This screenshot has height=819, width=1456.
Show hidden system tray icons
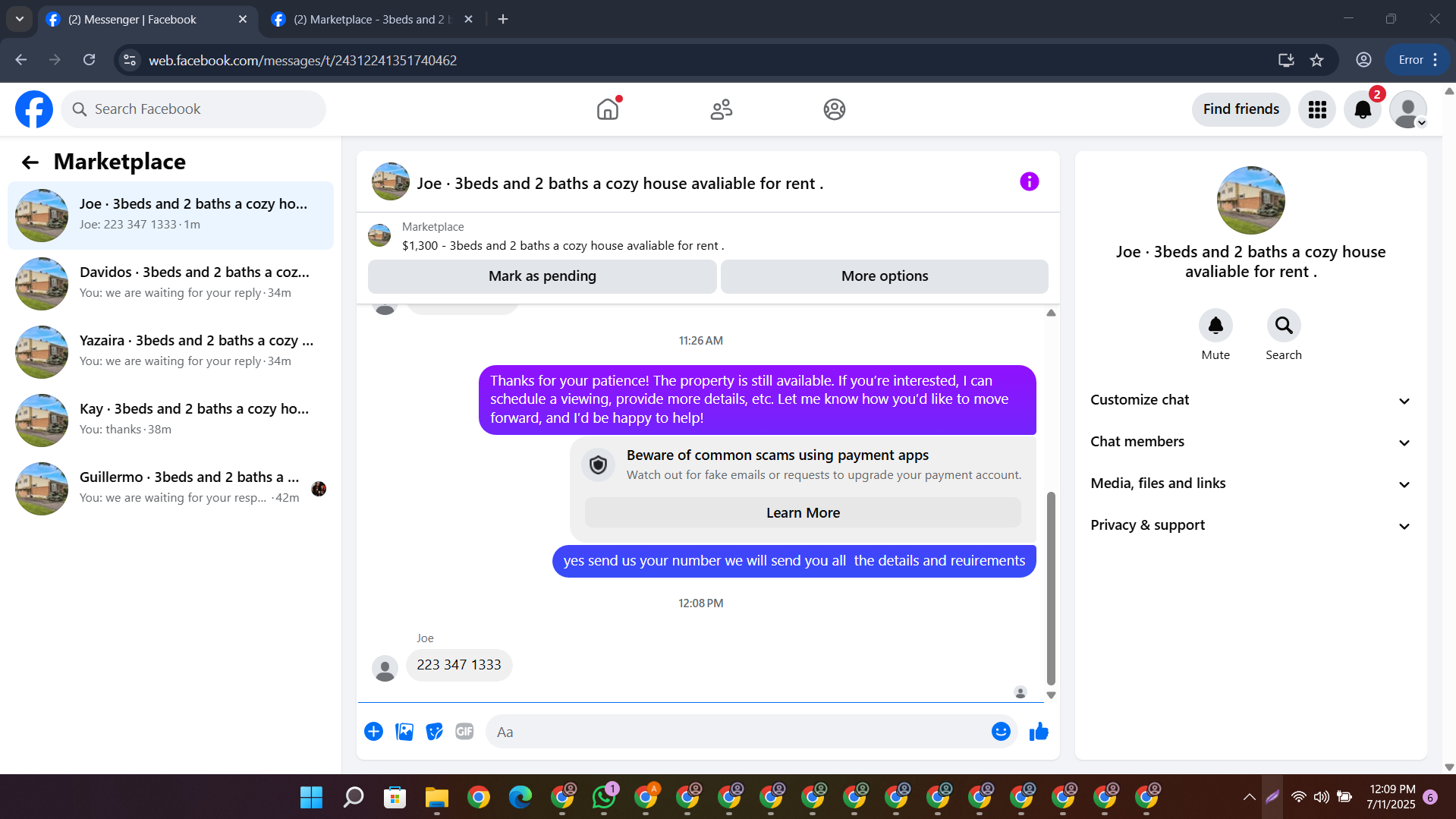[1249, 797]
